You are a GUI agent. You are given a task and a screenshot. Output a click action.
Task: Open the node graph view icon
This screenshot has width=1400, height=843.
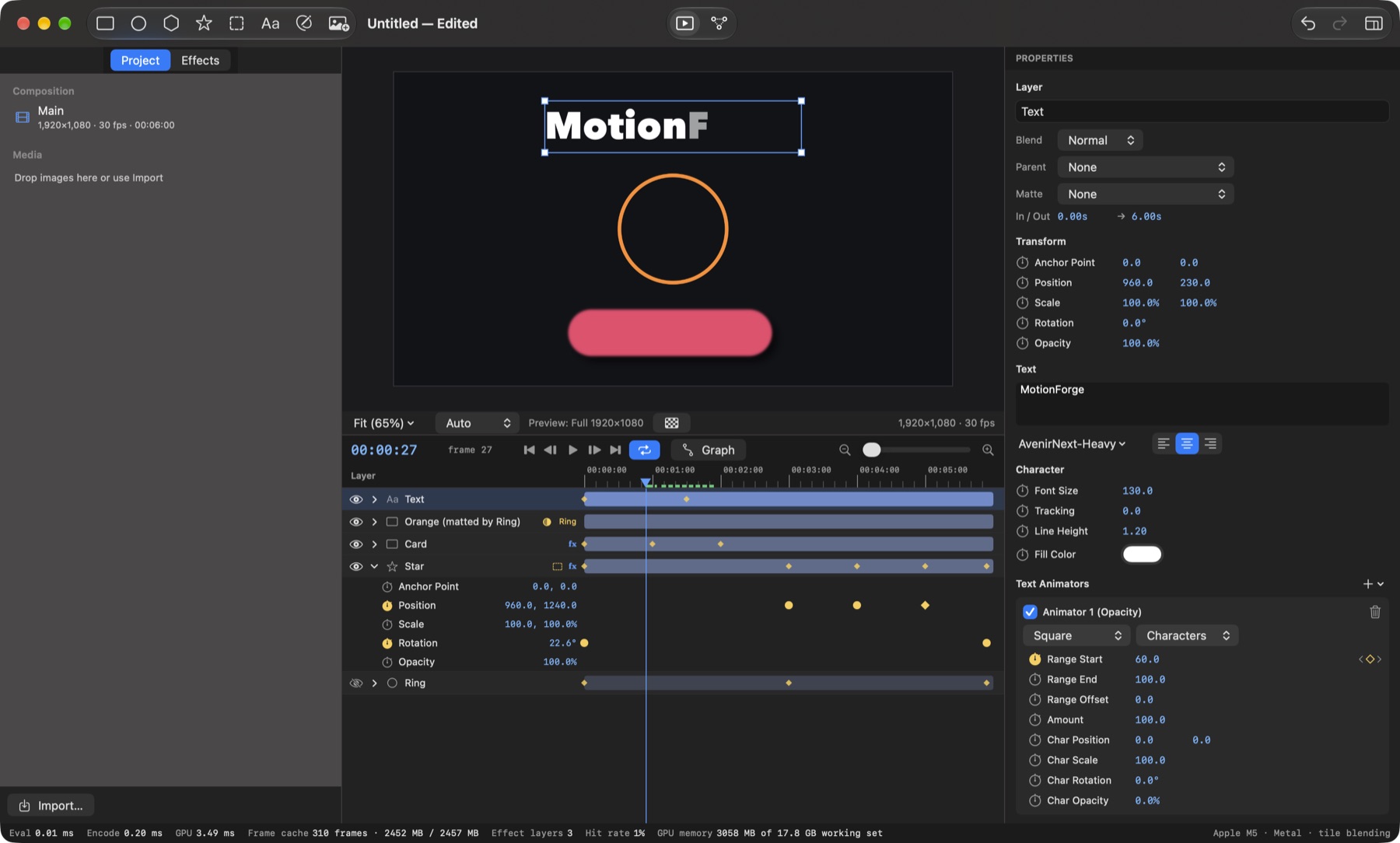coord(719,23)
